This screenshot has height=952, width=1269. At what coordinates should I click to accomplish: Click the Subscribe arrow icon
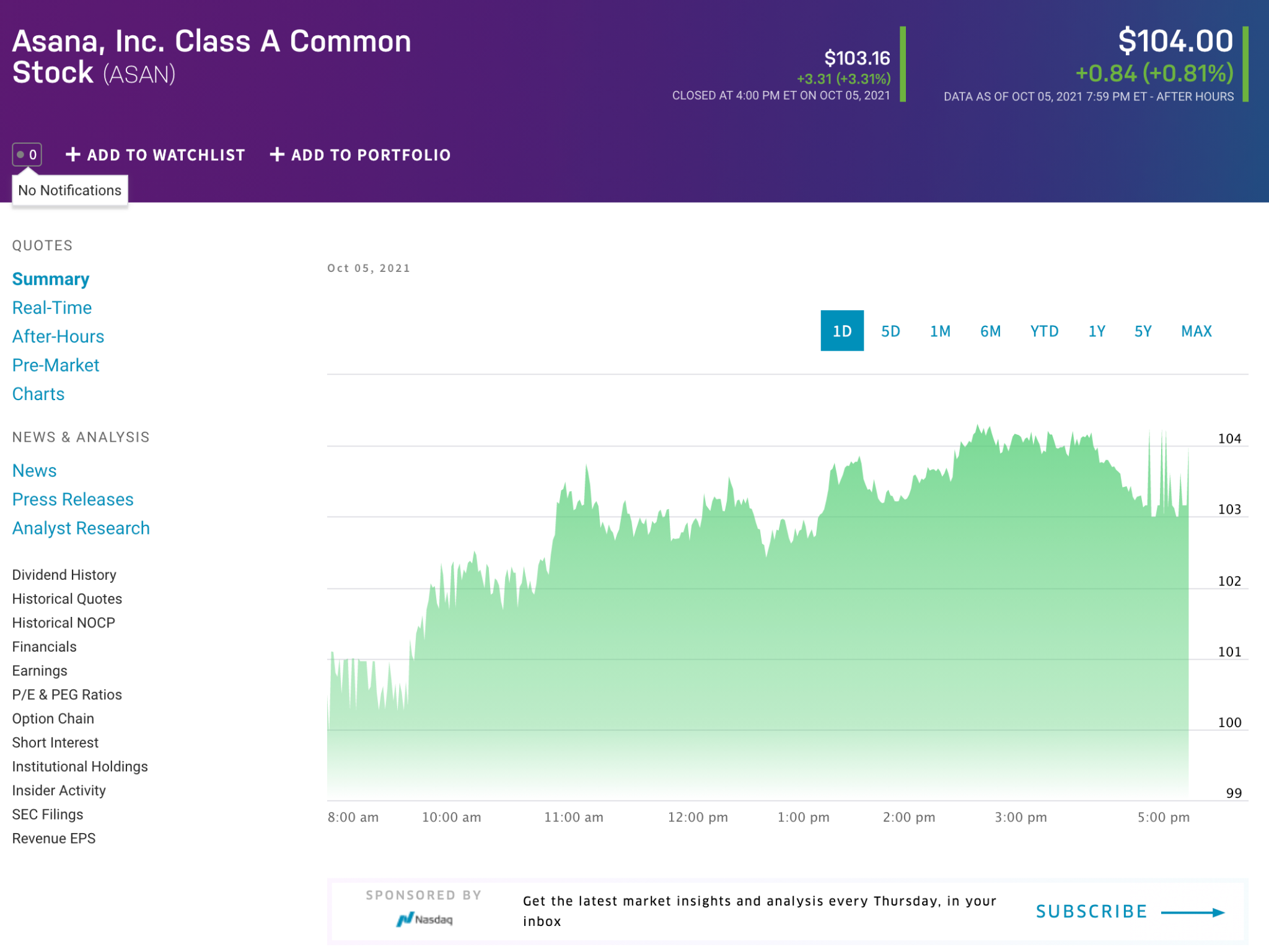[x=1193, y=912]
